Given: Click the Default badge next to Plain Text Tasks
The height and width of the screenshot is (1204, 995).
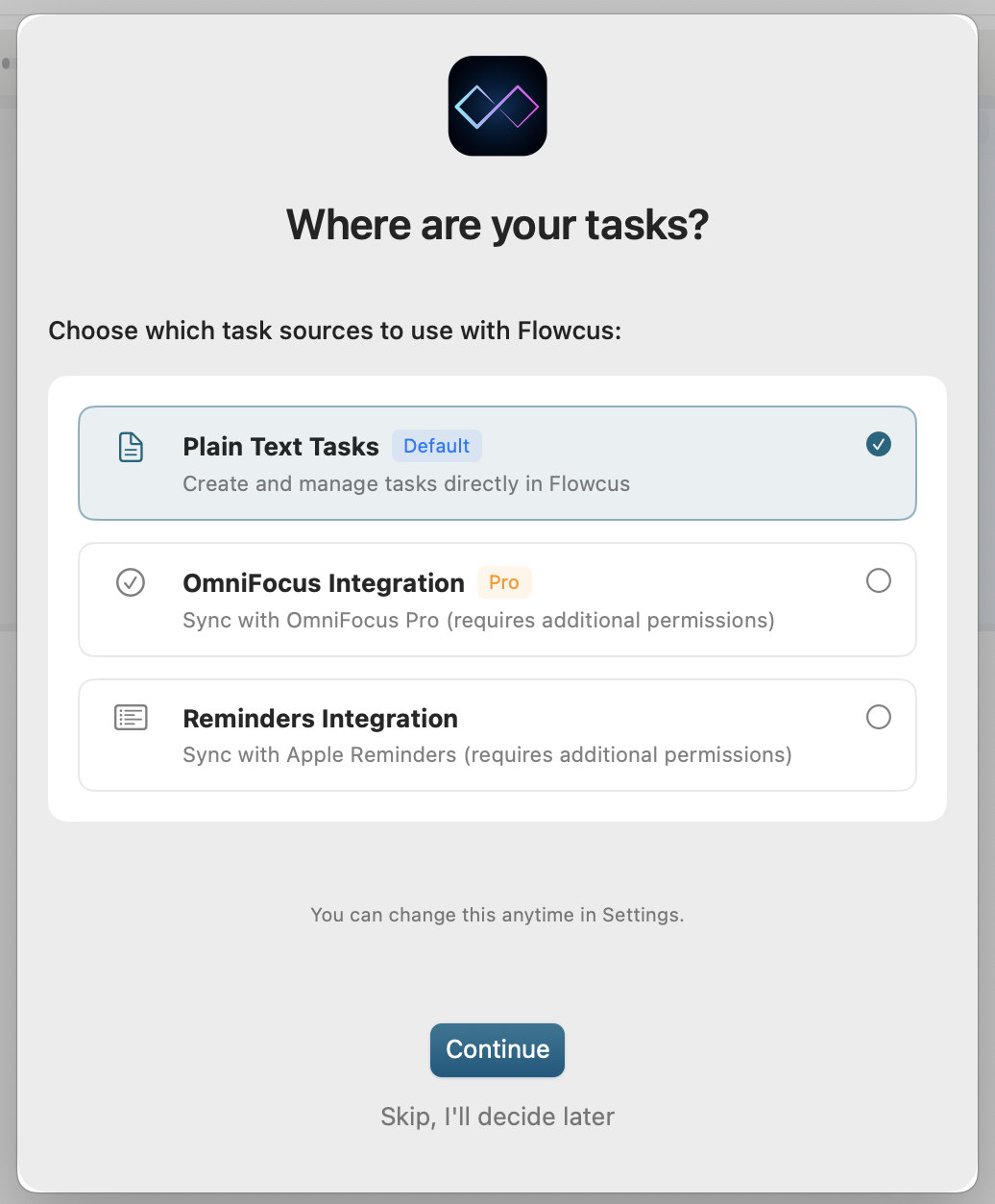Looking at the screenshot, I should pos(437,446).
